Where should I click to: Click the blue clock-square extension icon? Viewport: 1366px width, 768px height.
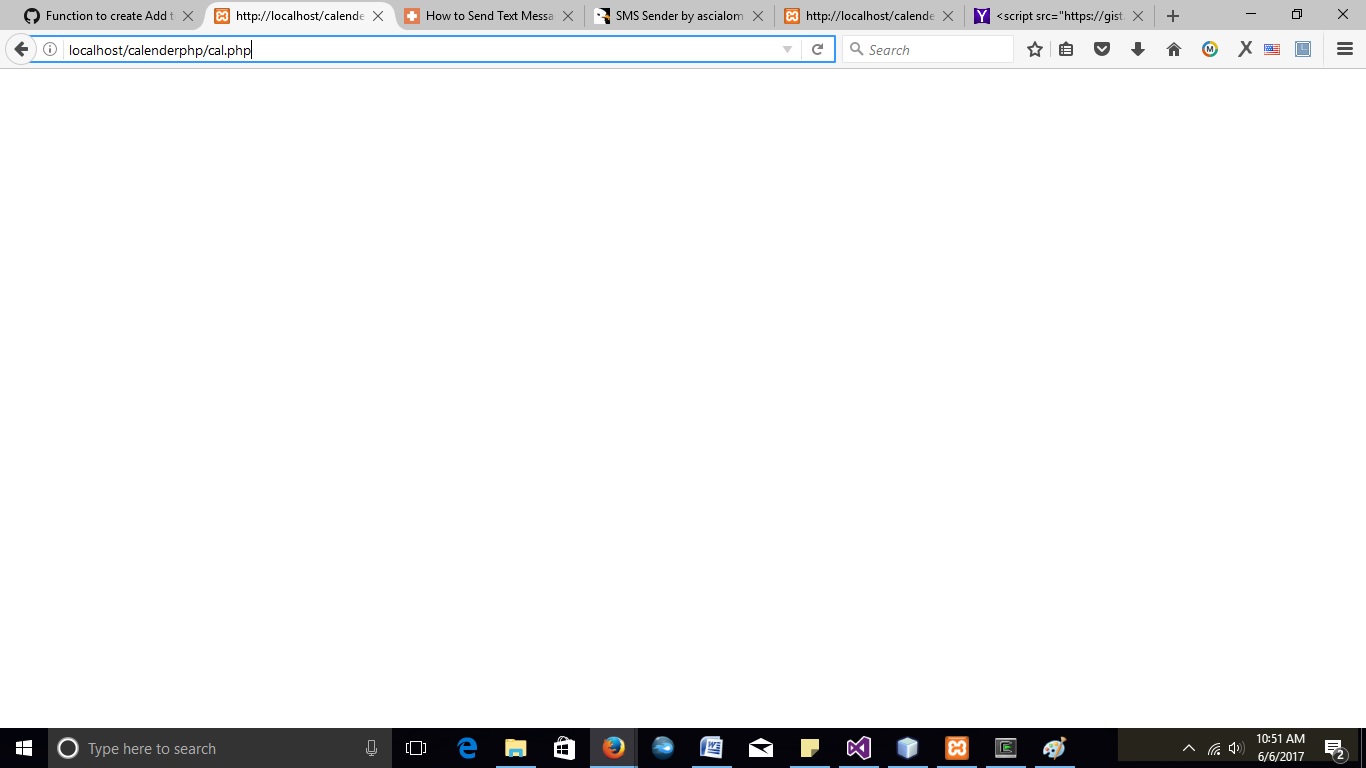tap(1303, 49)
